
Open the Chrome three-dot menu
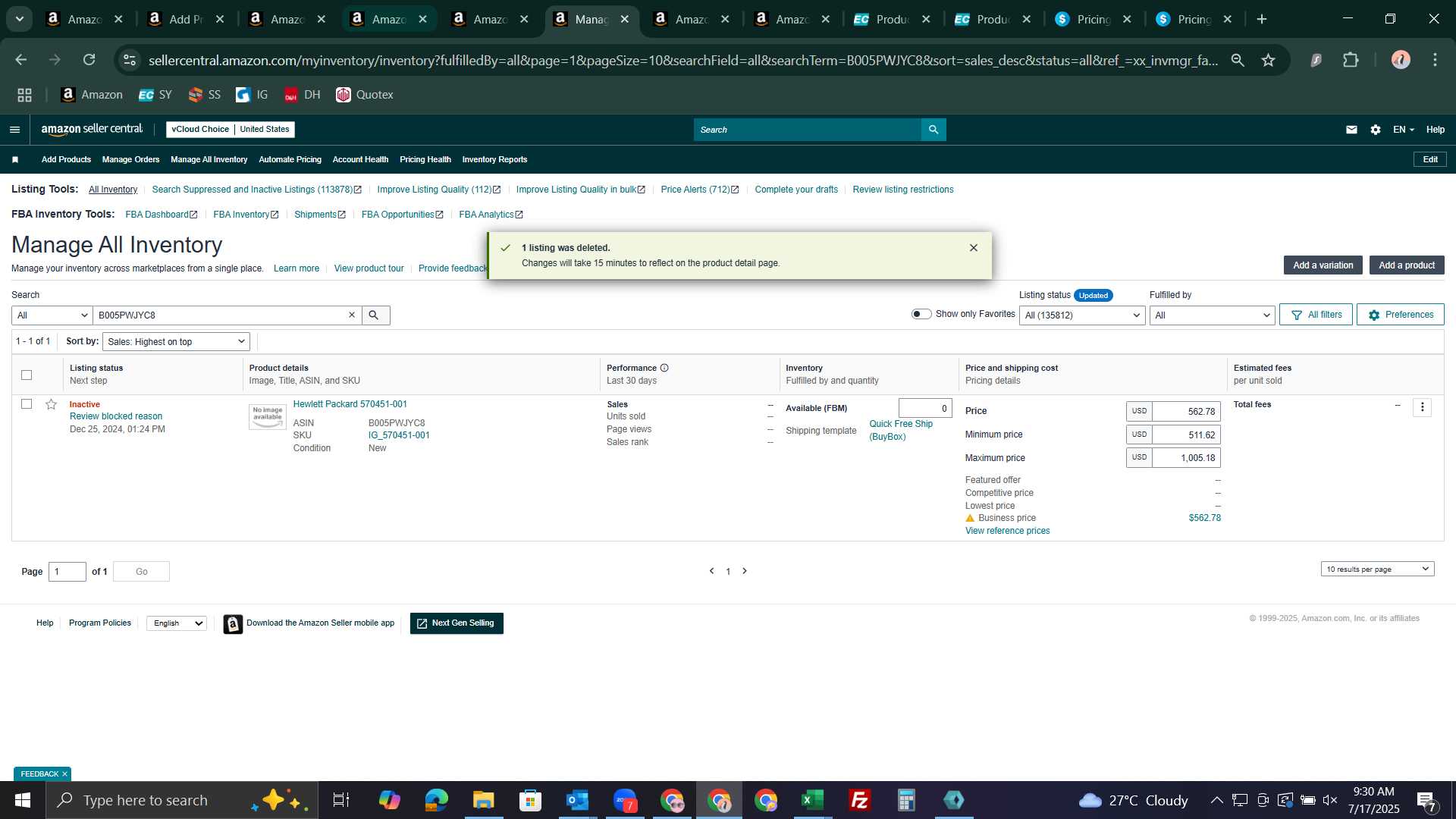point(1435,60)
